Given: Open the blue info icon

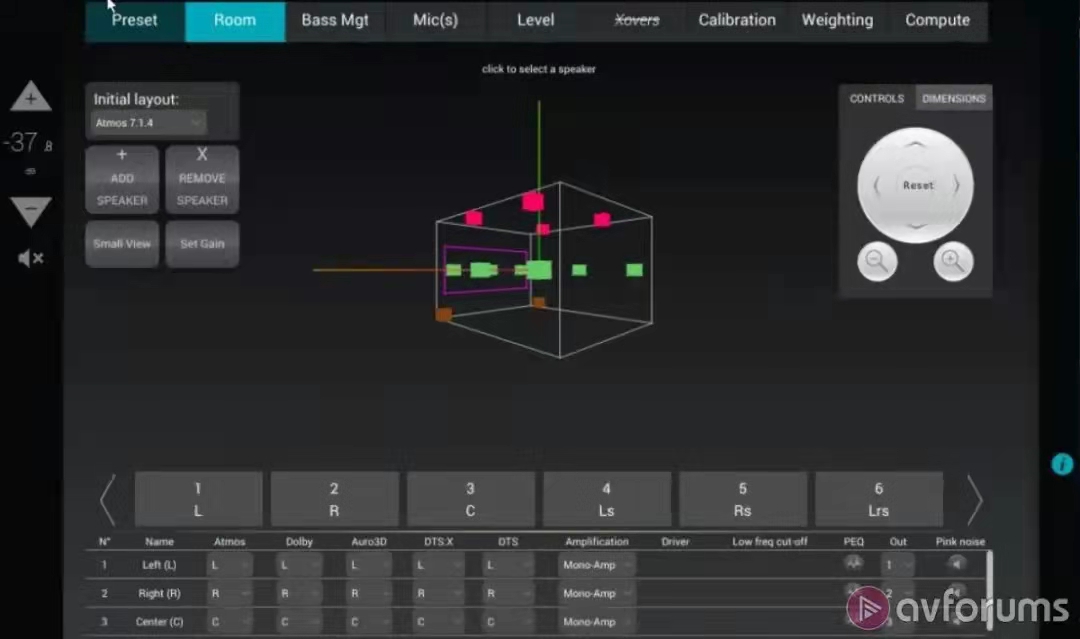Looking at the screenshot, I should click(x=1061, y=464).
